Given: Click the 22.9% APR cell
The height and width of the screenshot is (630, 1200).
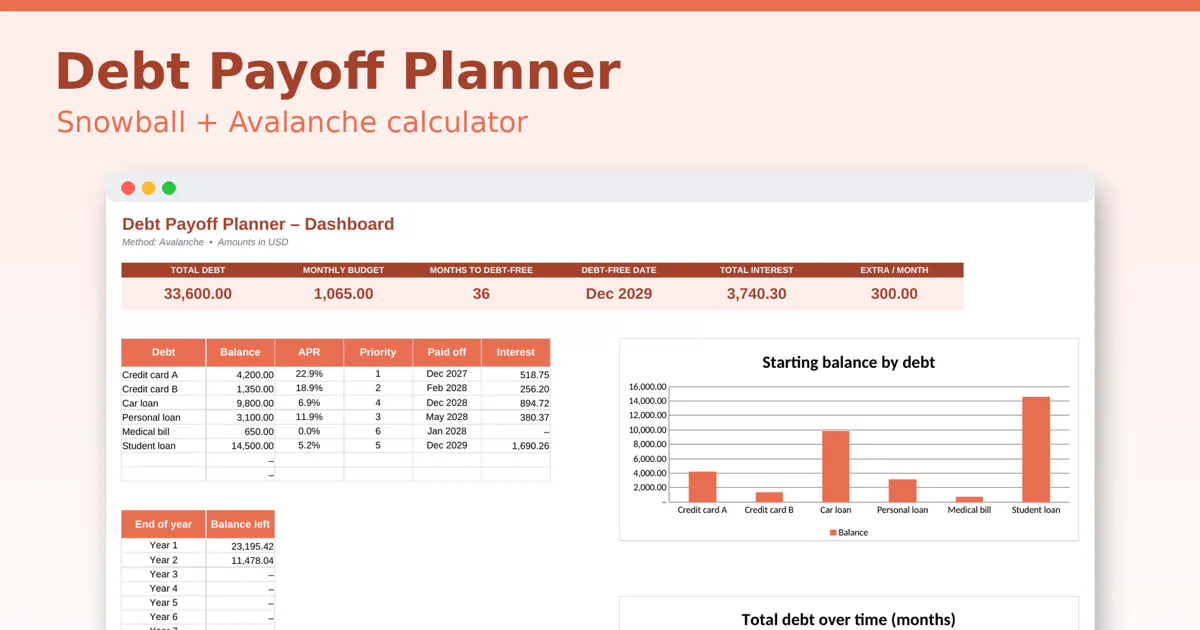Looking at the screenshot, I should point(309,374).
